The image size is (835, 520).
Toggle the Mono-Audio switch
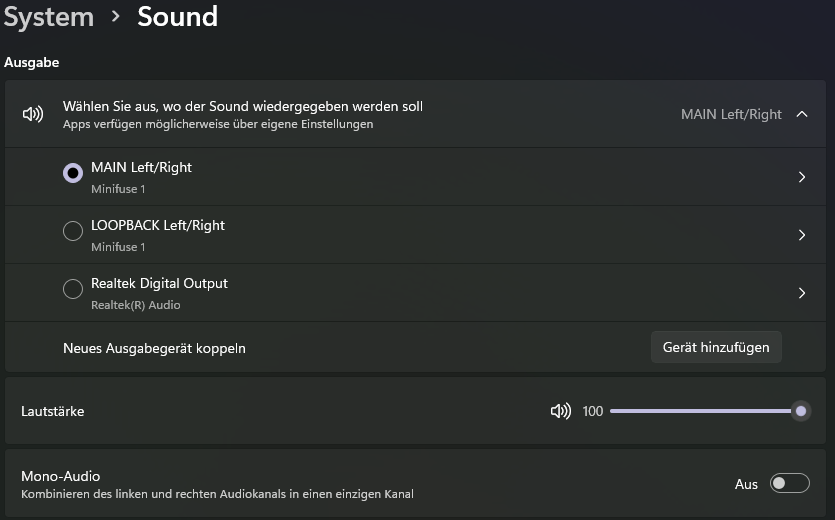point(789,484)
